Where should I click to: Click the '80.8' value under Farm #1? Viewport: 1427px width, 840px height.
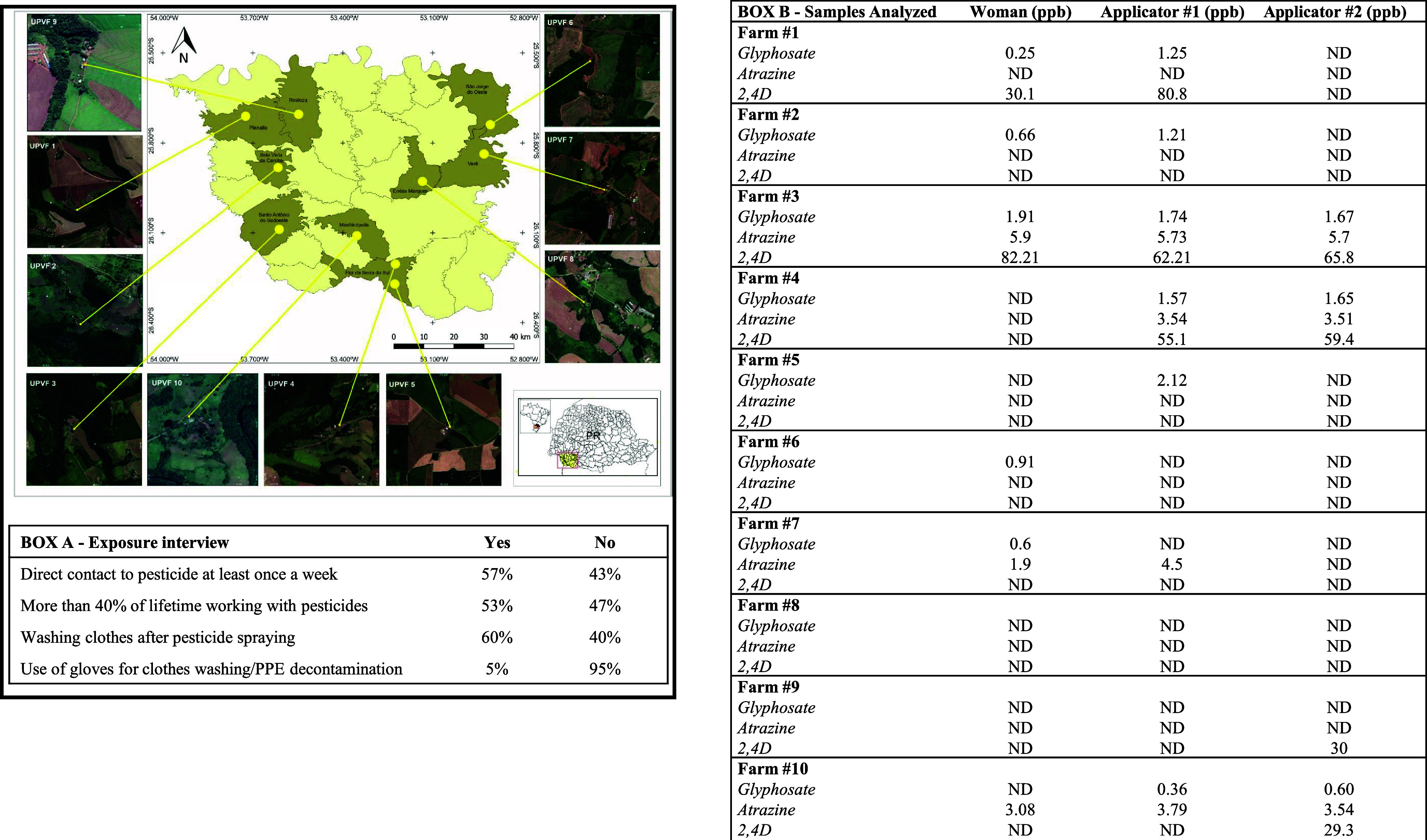[x=1172, y=94]
